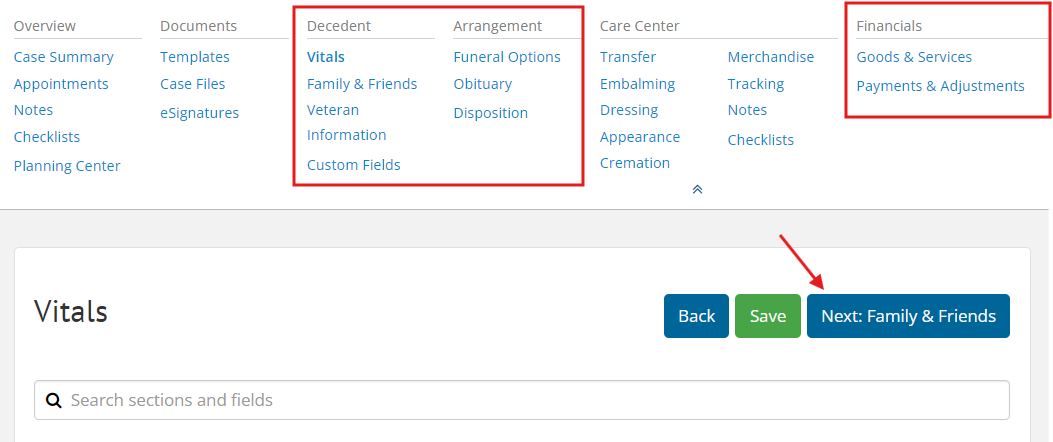The image size is (1053, 442).
Task: Select Vitals under Decedent
Action: 326,57
